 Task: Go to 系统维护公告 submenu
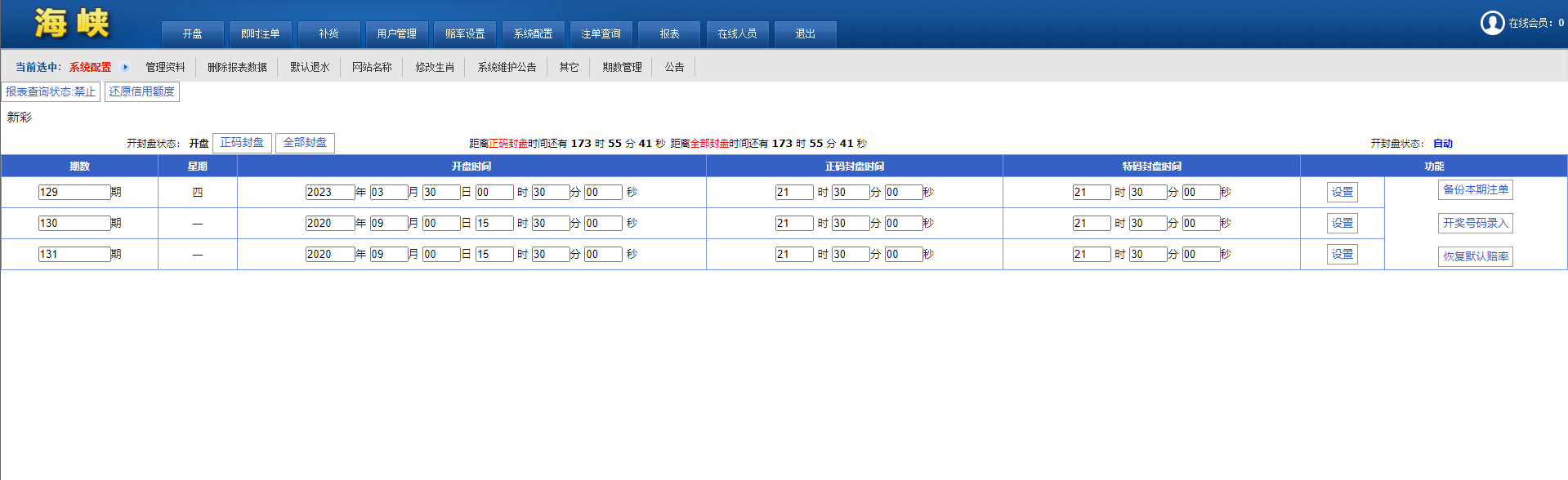507,67
